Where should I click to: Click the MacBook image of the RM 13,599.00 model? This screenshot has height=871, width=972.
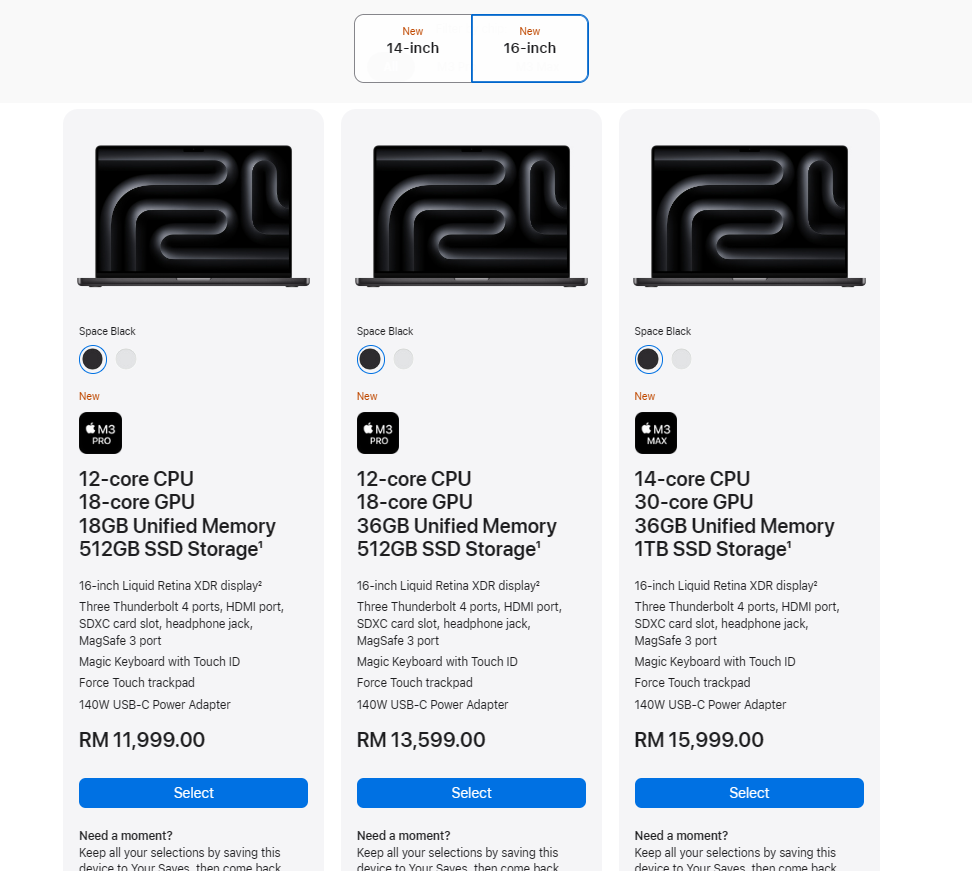click(x=471, y=215)
